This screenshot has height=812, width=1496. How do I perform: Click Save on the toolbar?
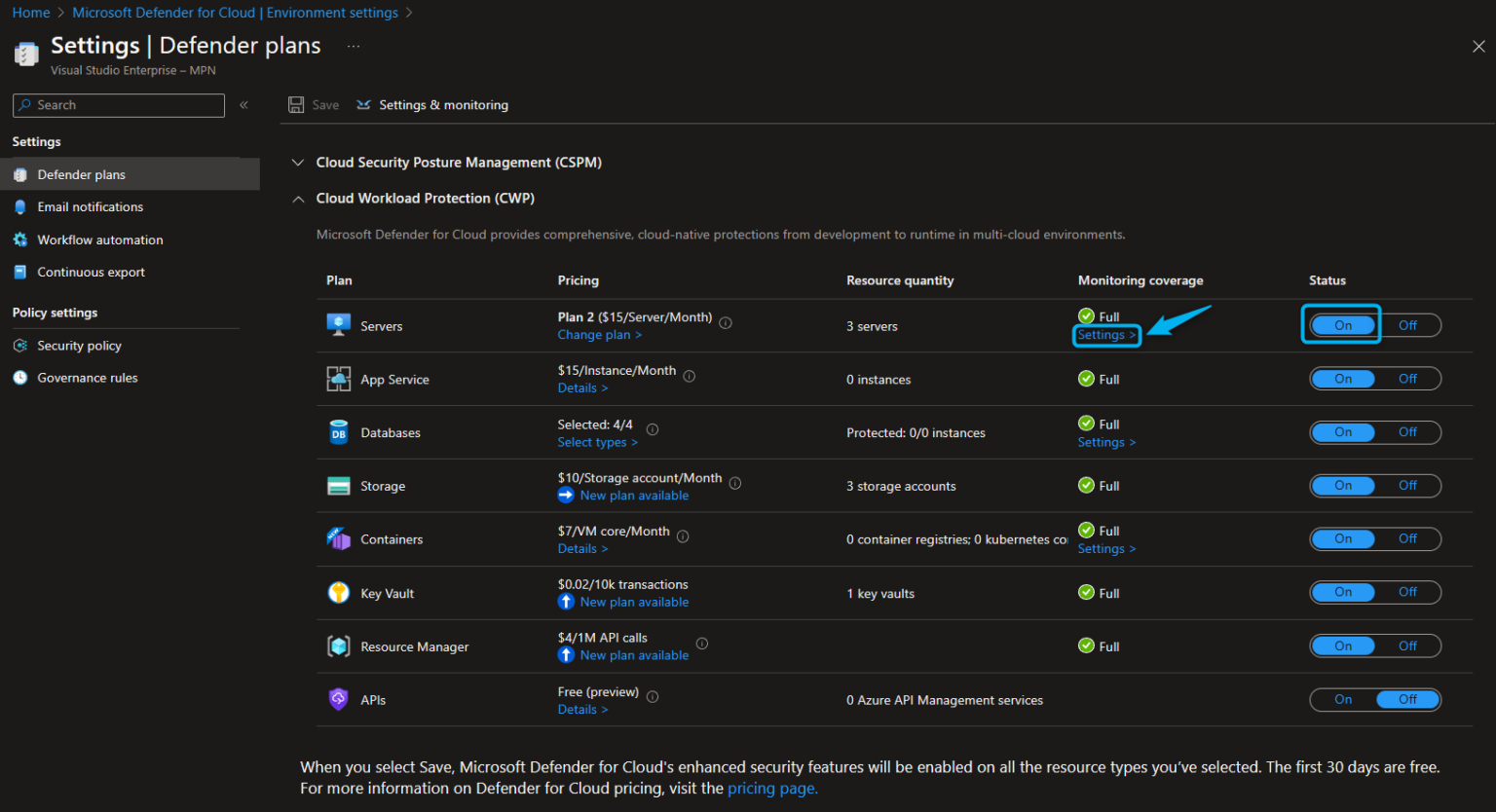[x=314, y=104]
